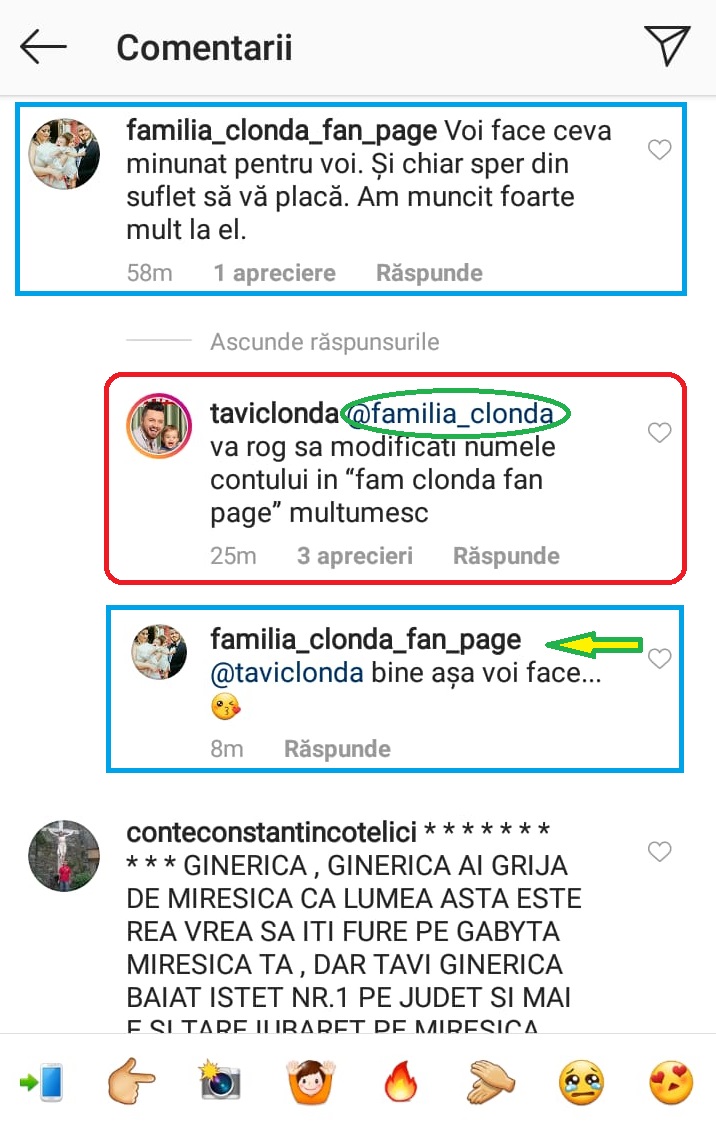The width and height of the screenshot is (716, 1121).
Task: Reply to taviclonda's comment via Răspunde
Action: 506,555
